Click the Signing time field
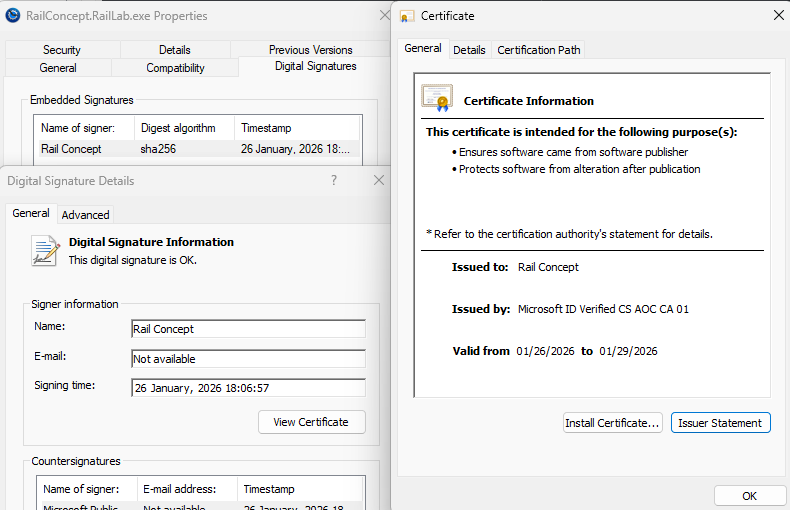This screenshot has height=510, width=790. tap(248, 388)
